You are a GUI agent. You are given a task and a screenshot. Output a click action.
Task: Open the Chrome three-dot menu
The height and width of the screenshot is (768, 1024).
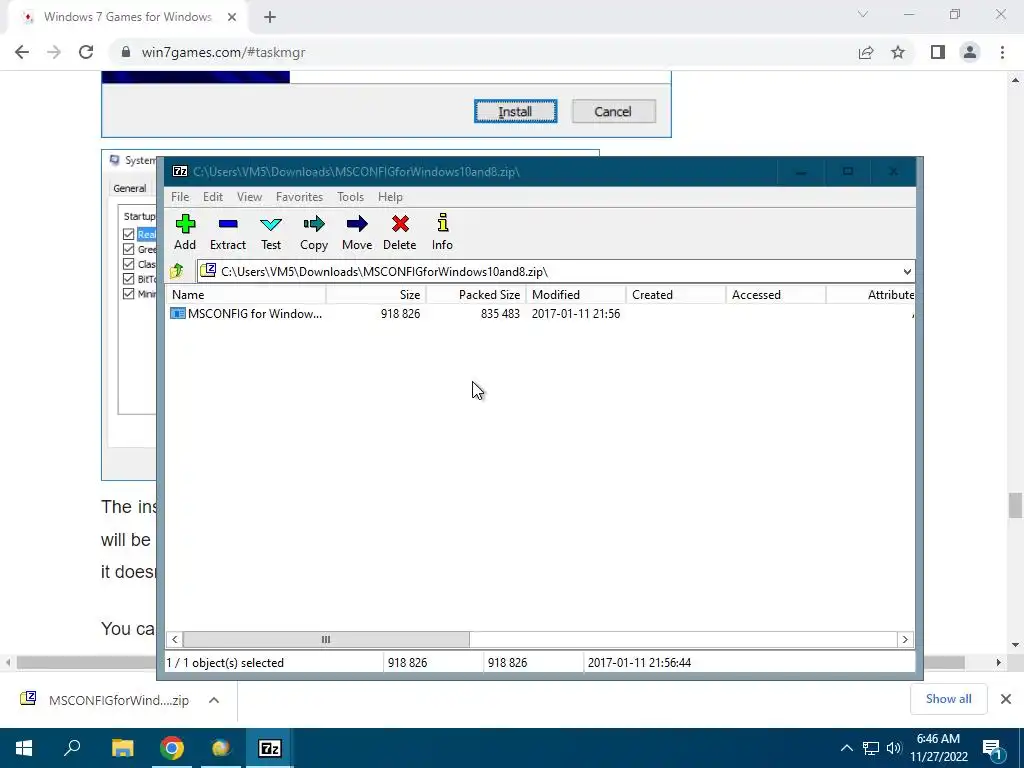(1002, 52)
